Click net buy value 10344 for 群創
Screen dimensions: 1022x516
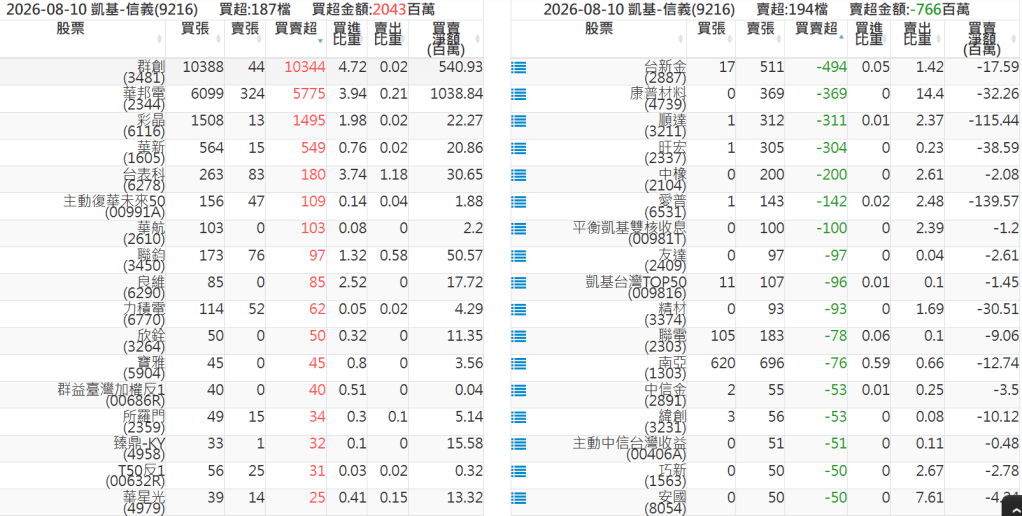pyautogui.click(x=304, y=67)
